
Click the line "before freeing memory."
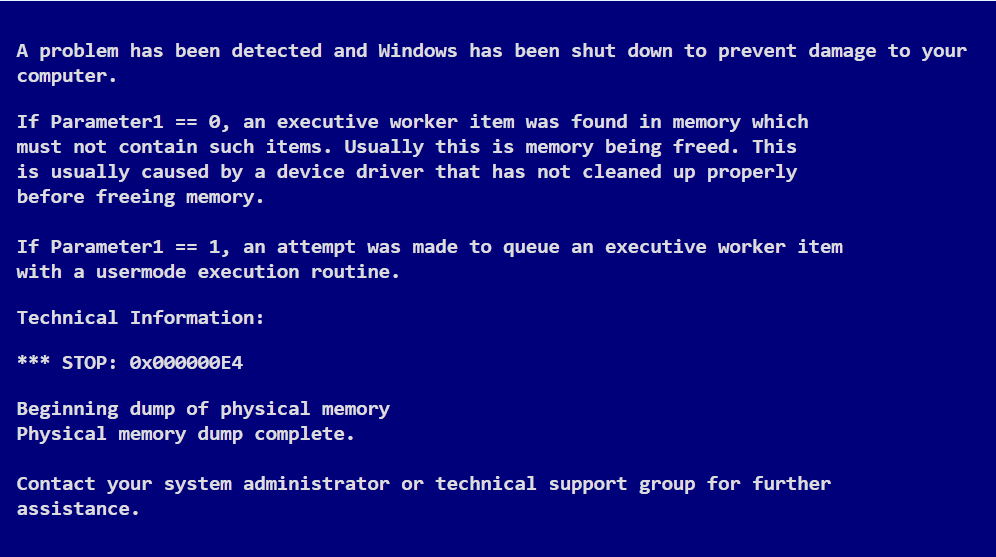click(141, 197)
